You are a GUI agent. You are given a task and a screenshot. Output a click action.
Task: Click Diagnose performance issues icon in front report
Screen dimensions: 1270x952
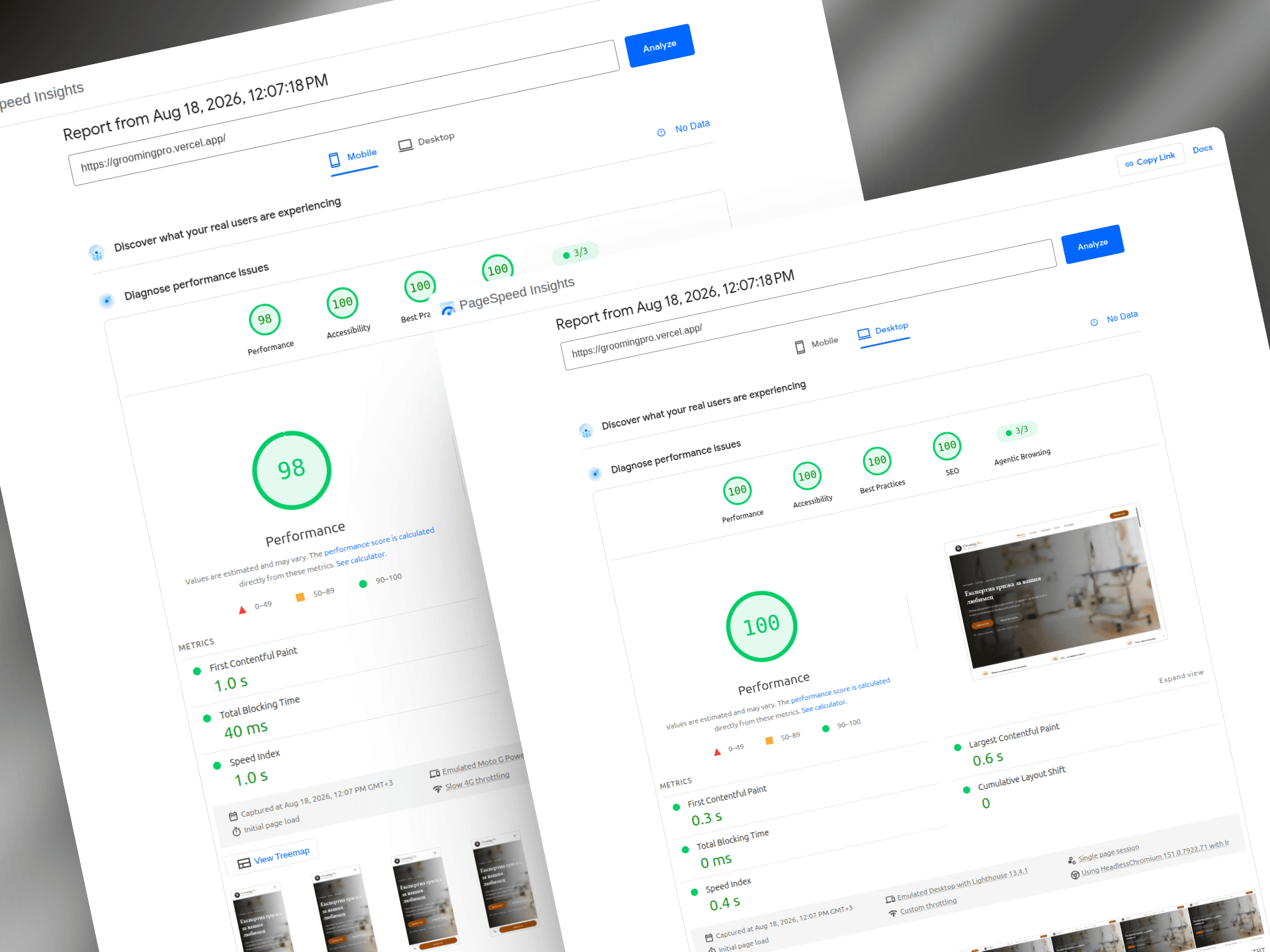pos(595,473)
